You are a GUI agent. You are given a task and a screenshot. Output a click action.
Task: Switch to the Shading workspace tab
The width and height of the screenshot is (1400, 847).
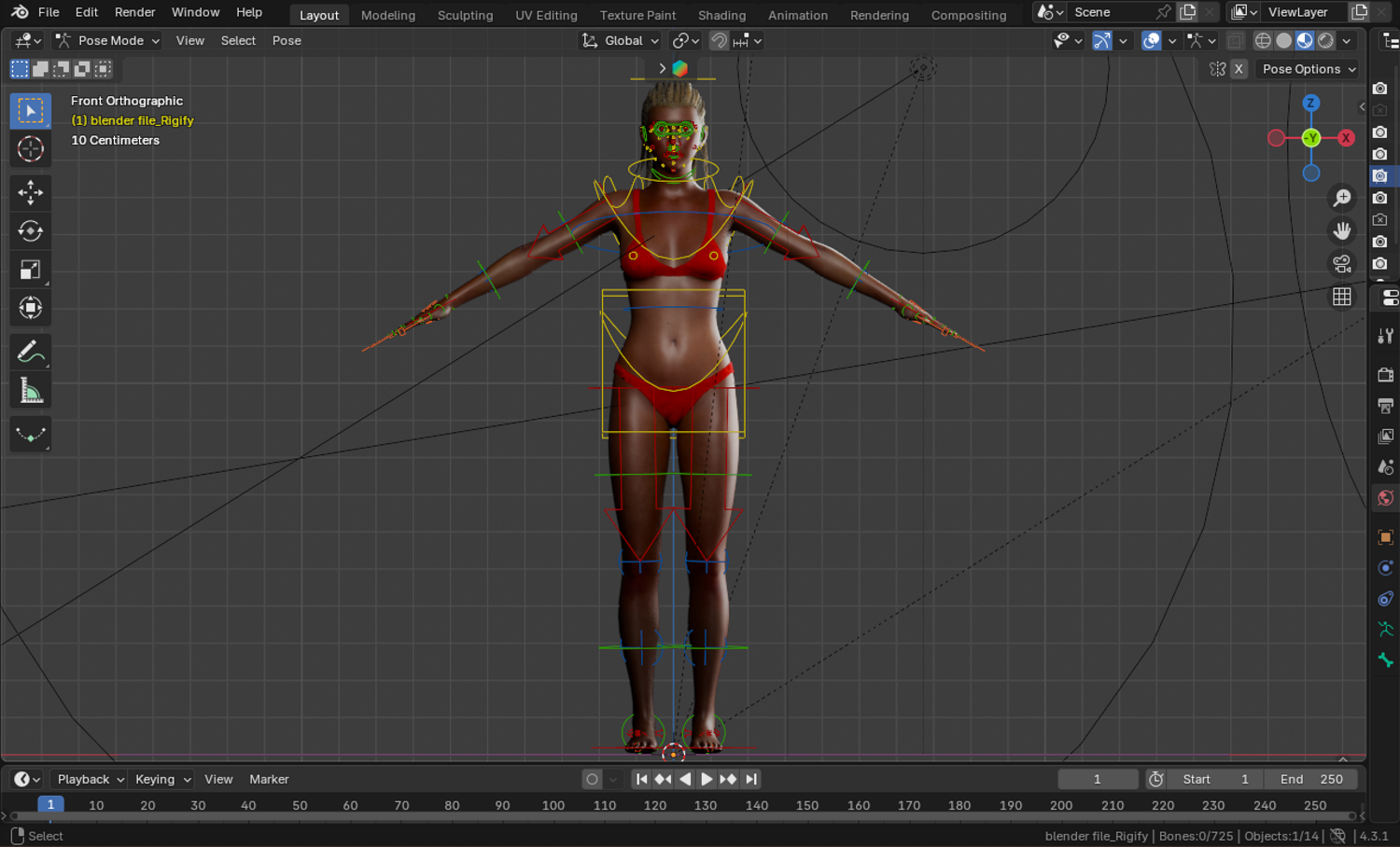[x=722, y=15]
